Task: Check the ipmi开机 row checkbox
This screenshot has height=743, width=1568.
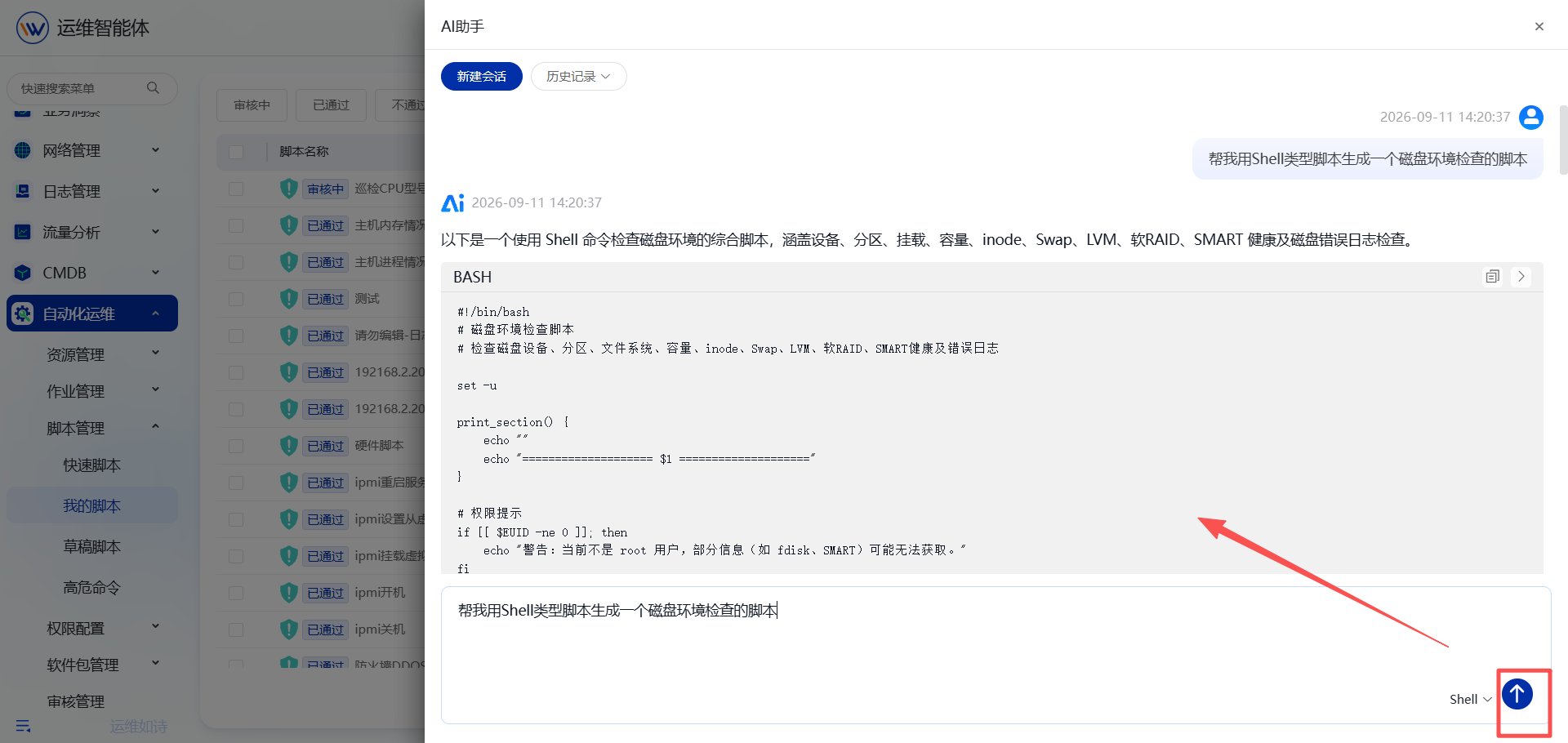Action: (236, 593)
